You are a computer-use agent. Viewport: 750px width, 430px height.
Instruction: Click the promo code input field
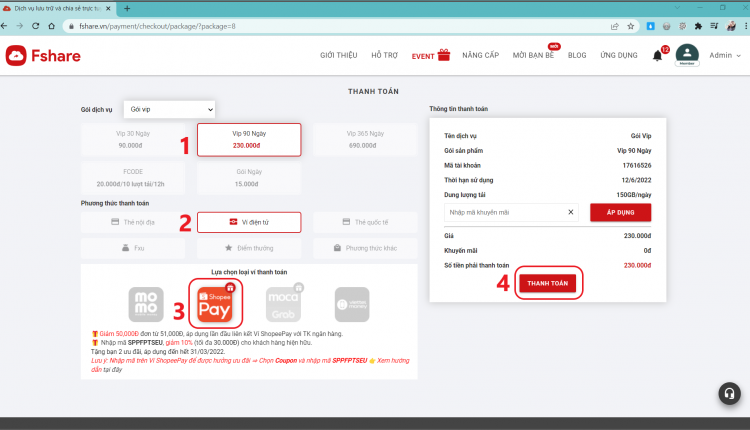(x=511, y=212)
